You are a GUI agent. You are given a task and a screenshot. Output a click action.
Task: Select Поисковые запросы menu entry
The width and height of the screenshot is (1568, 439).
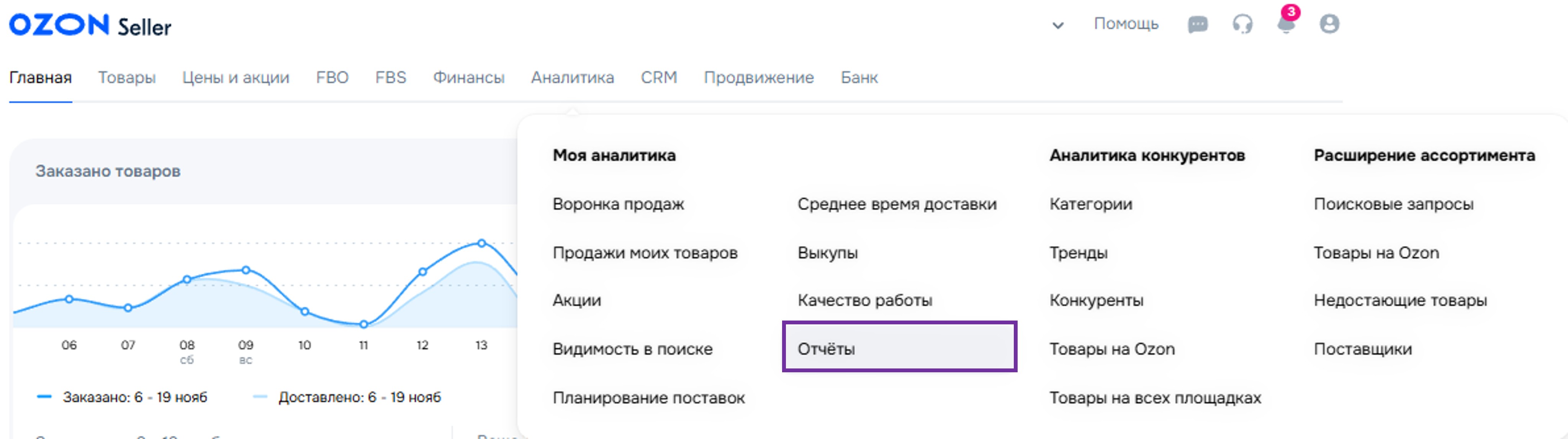tap(1393, 204)
